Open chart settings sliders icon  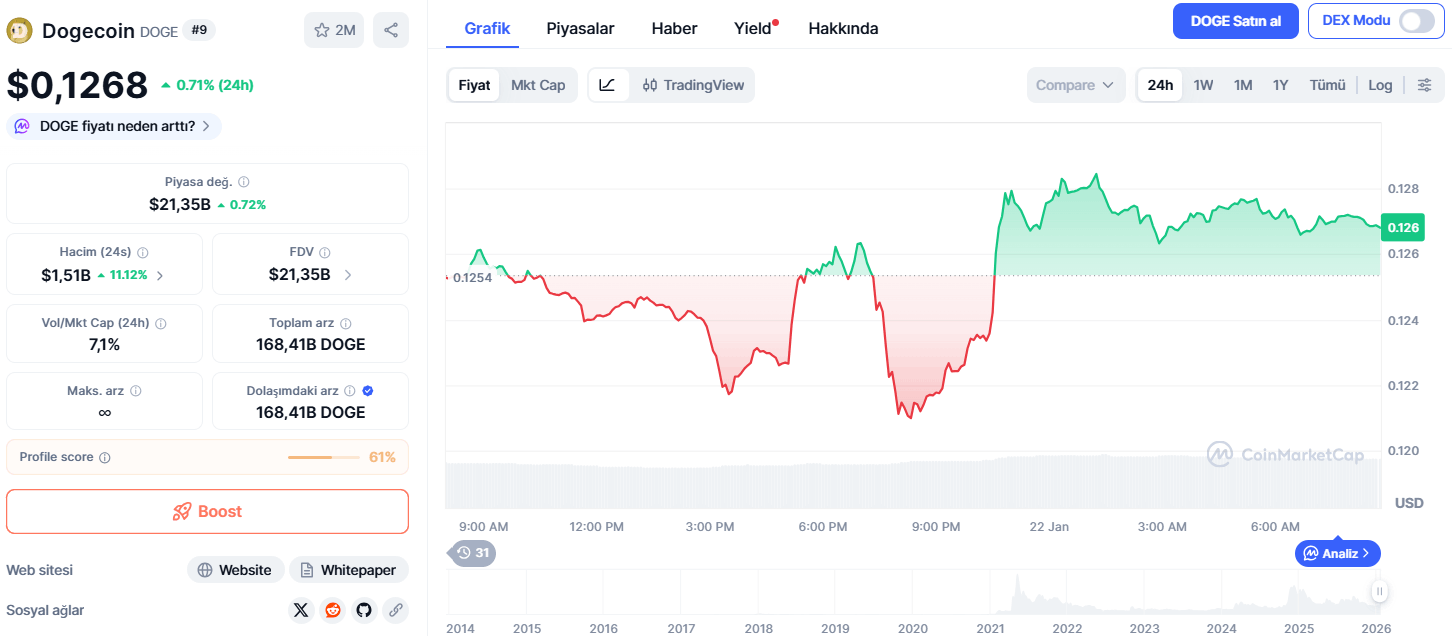[1425, 85]
